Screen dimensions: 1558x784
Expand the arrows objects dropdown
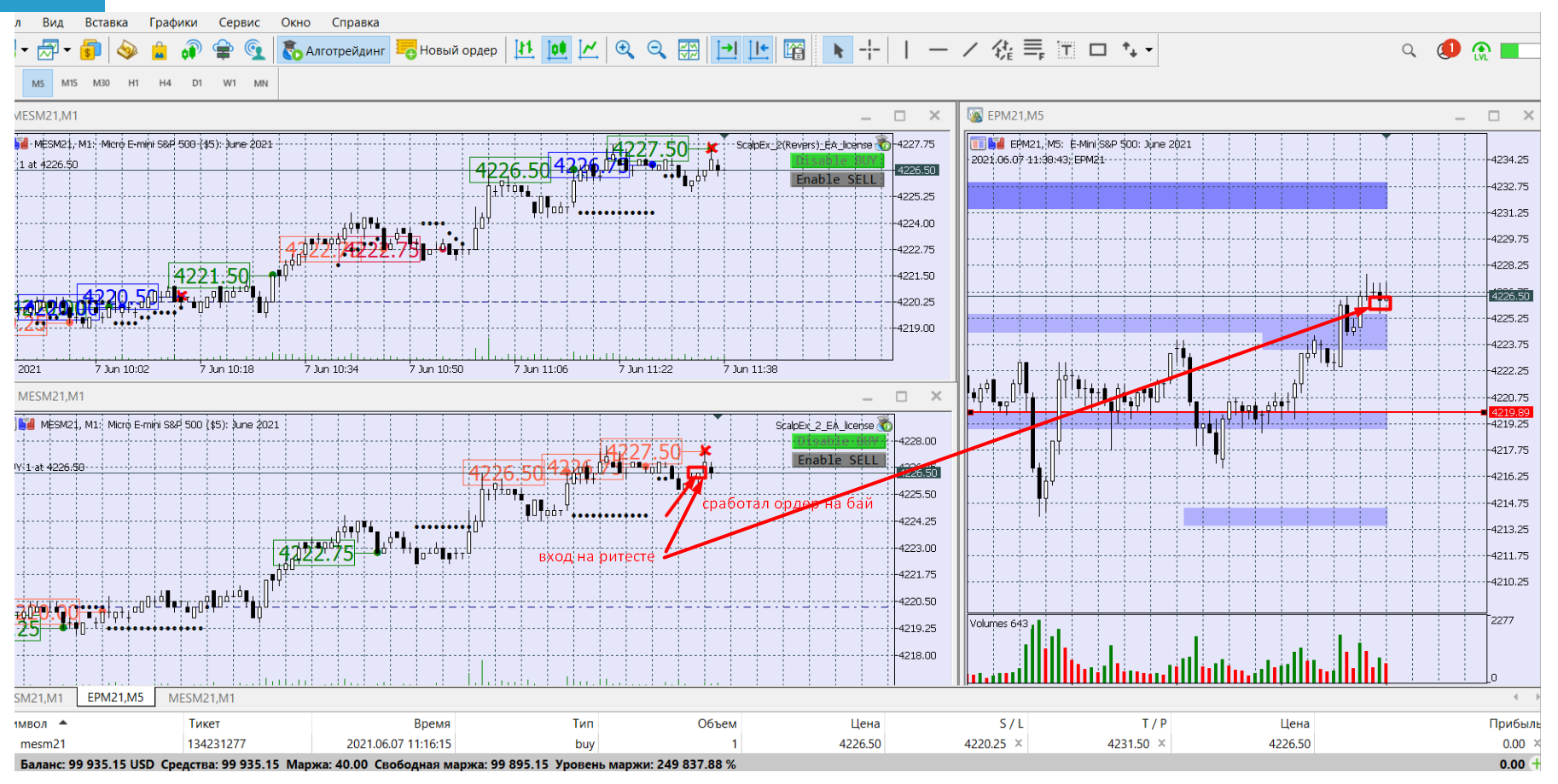pyautogui.click(x=1149, y=50)
